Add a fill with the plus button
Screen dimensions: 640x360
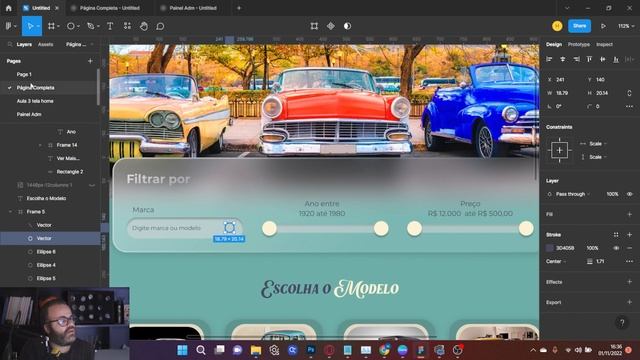click(629, 214)
